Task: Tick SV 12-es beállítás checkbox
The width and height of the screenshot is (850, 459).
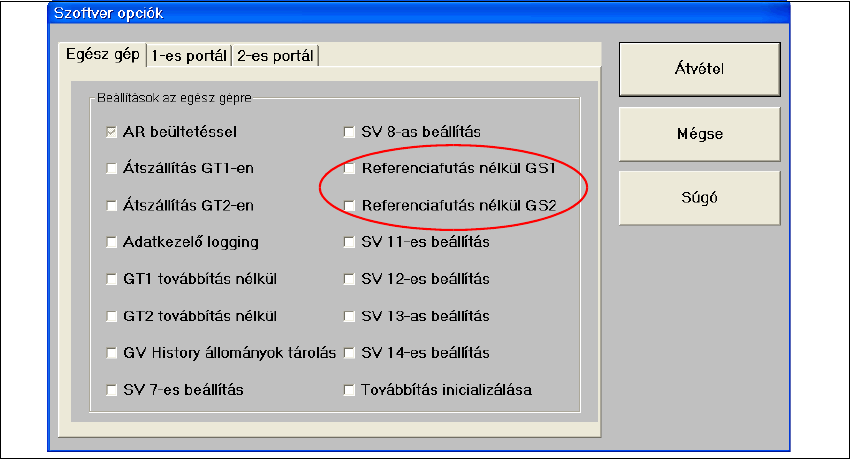Action: coord(349,279)
